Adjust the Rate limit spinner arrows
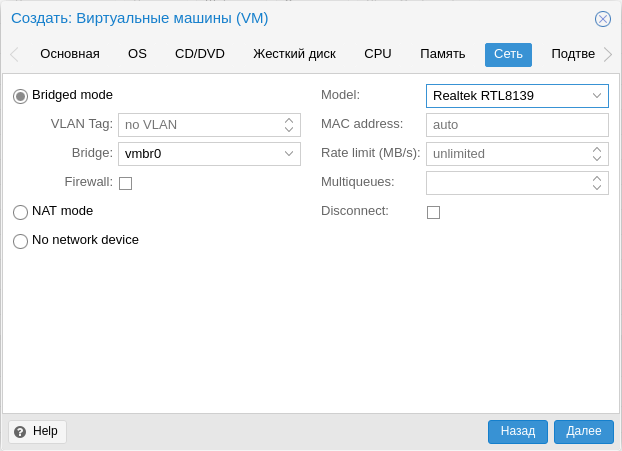 [597, 154]
